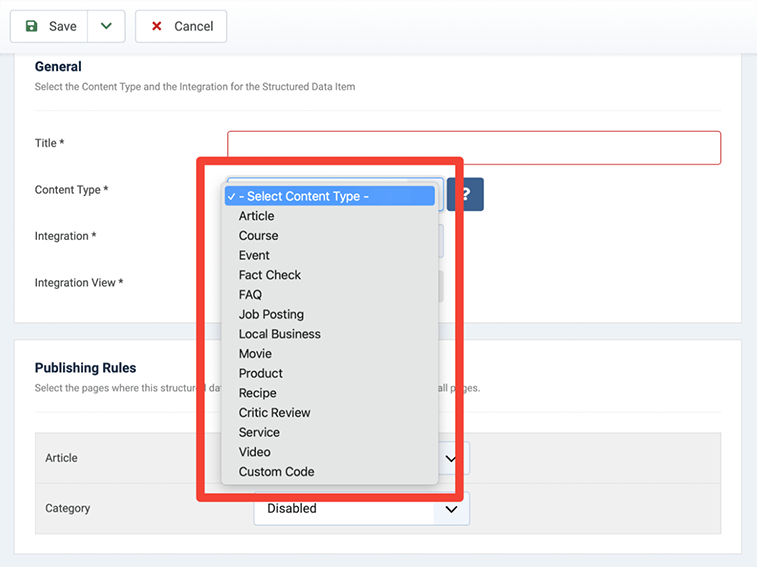Click the Save button
Viewport: 757px width, 567px height.
pos(49,26)
